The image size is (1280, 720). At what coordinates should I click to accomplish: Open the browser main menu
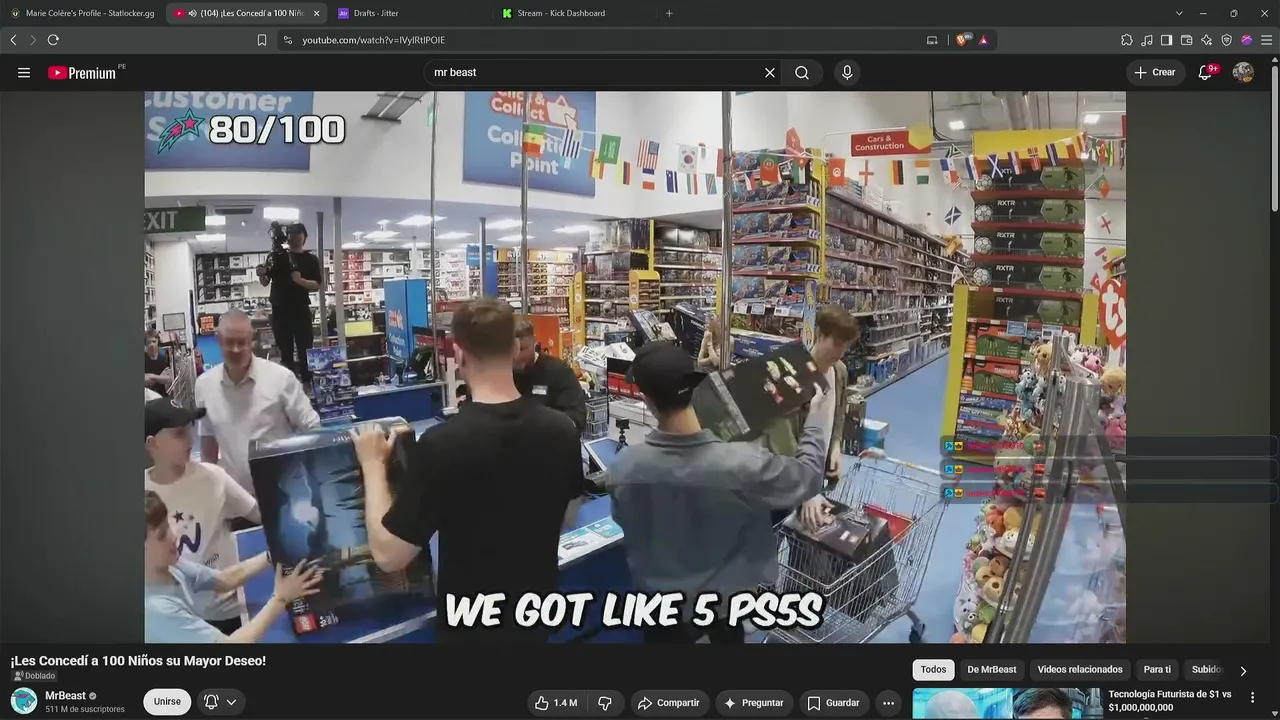pyautogui.click(x=1266, y=40)
